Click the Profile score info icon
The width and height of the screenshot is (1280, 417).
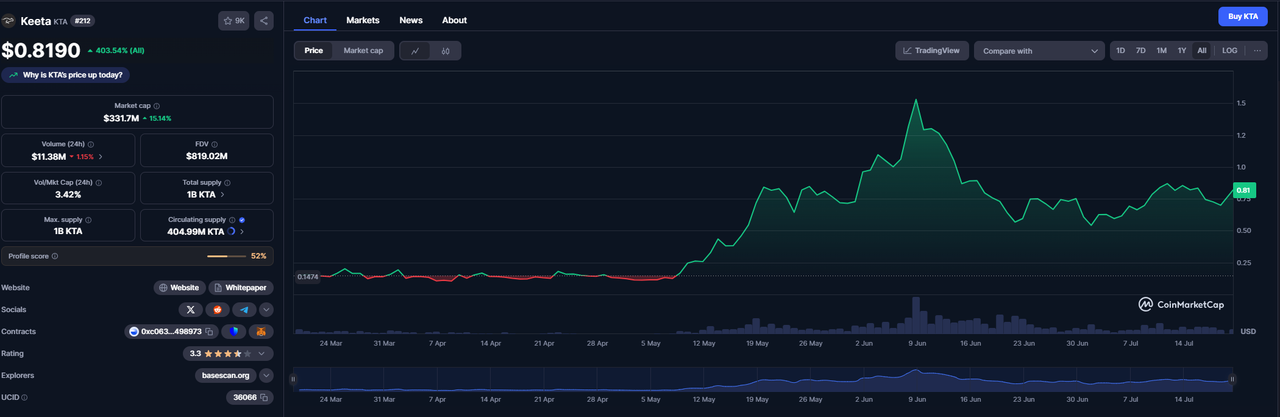pos(55,256)
